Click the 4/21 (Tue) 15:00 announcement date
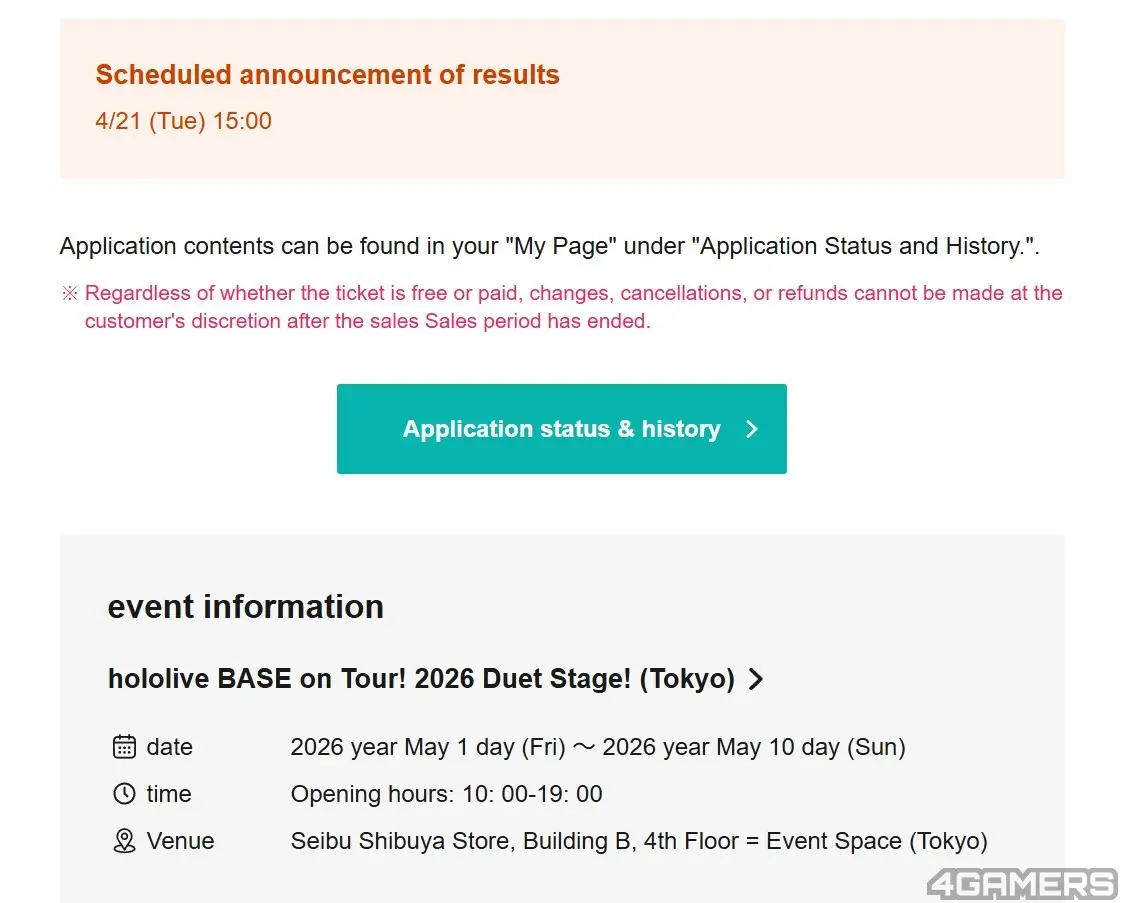Screen dimensions: 1123x903 (183, 121)
